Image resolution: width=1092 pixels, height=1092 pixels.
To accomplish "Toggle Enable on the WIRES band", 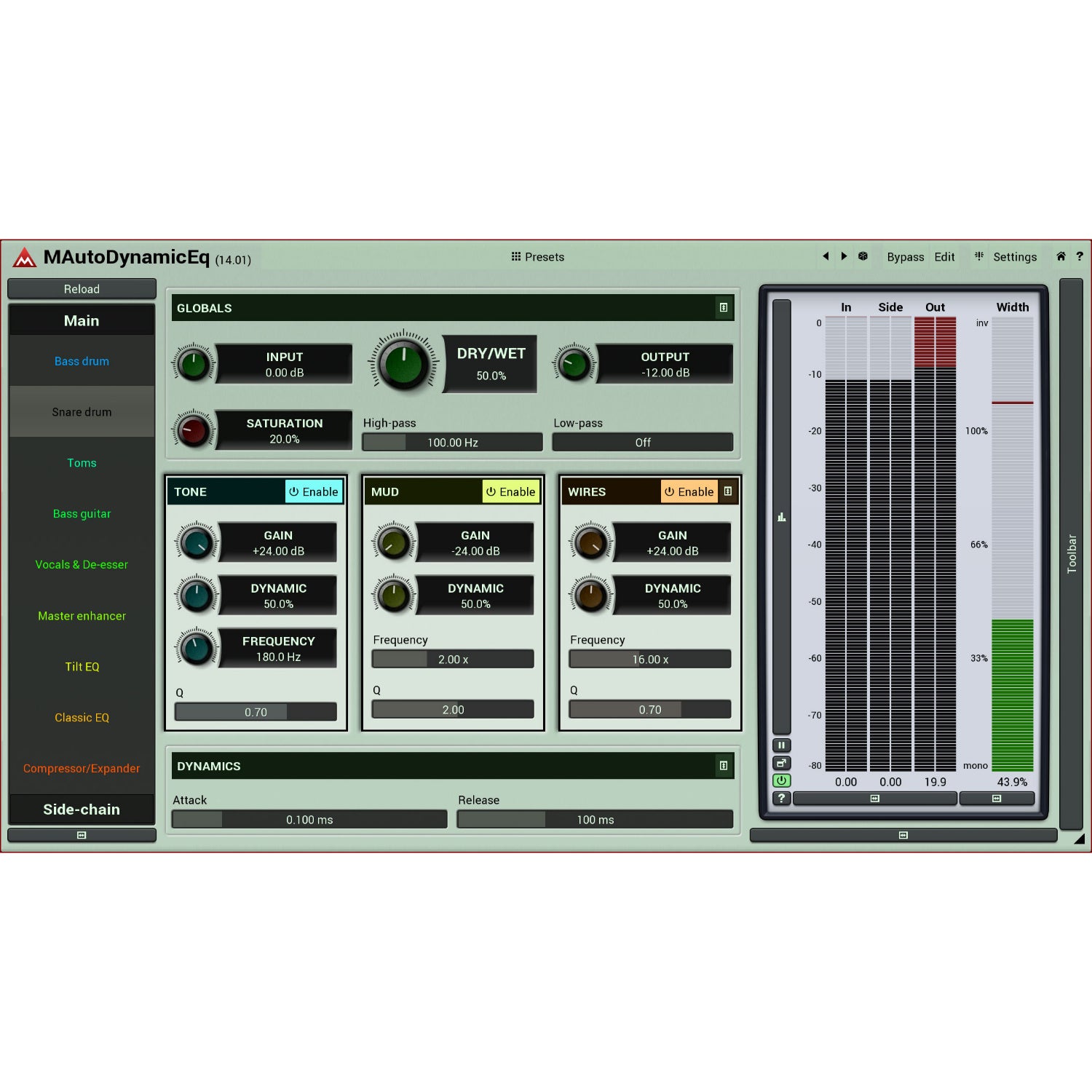I will click(x=689, y=491).
